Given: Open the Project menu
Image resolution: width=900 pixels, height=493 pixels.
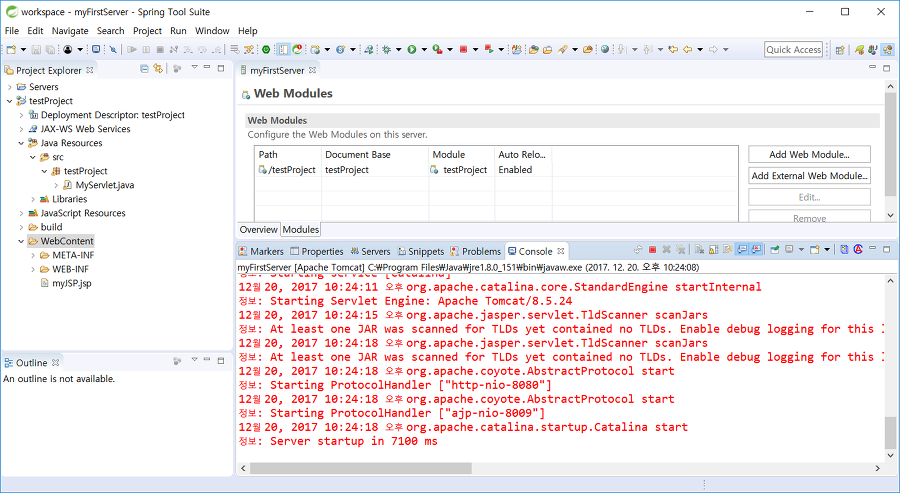Looking at the screenshot, I should 148,31.
